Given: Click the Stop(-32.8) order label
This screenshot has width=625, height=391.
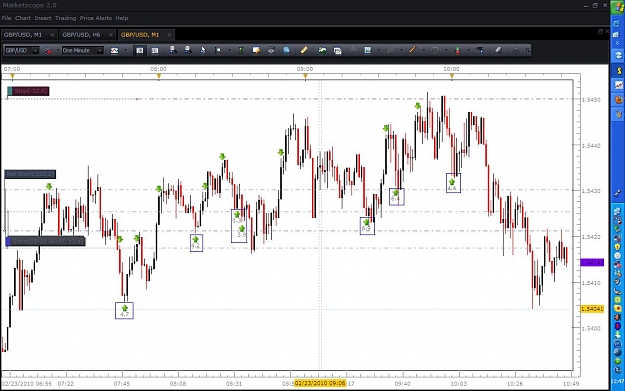Looking at the screenshot, I should 28,91.
